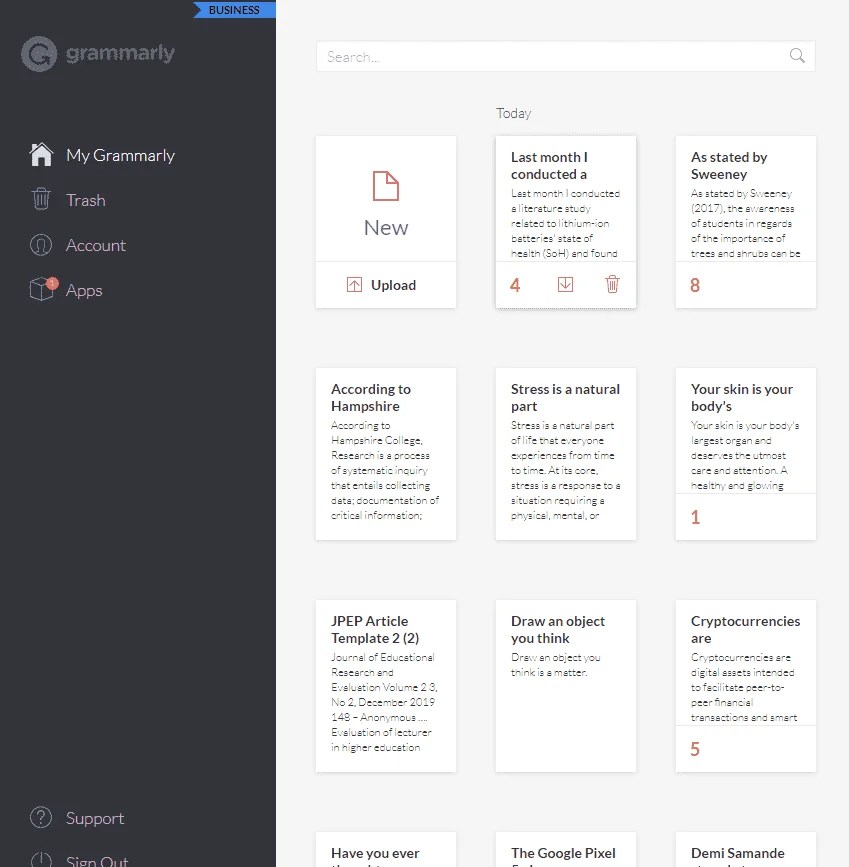Select Sign Out in sidebar
Image resolution: width=849 pixels, height=867 pixels.
(x=97, y=860)
